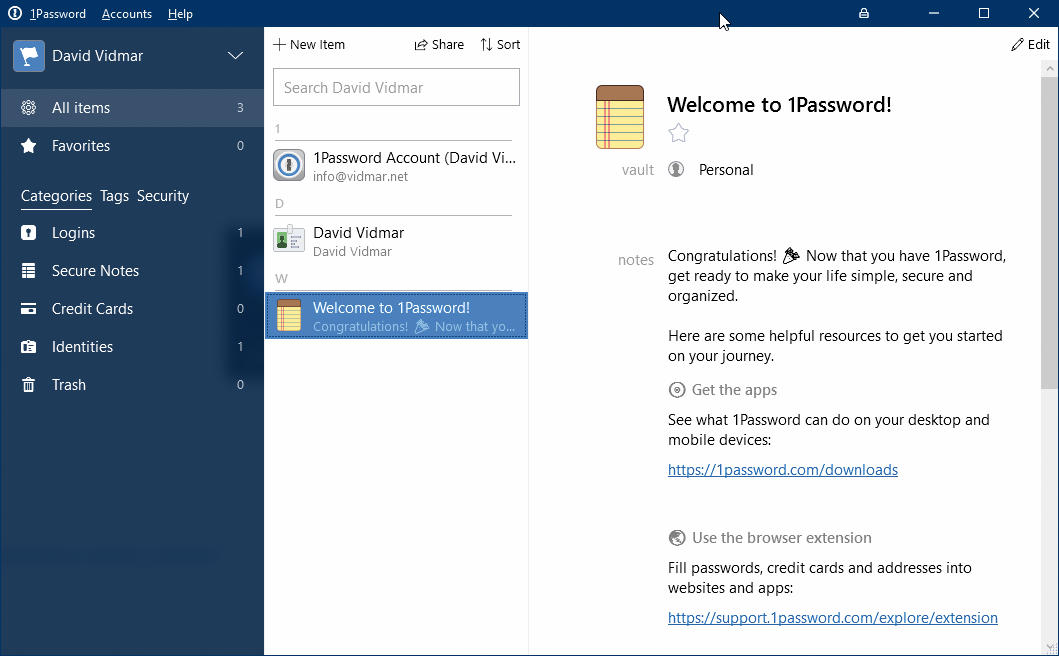Select the Identities category label
This screenshot has width=1059, height=656.
pyautogui.click(x=82, y=347)
